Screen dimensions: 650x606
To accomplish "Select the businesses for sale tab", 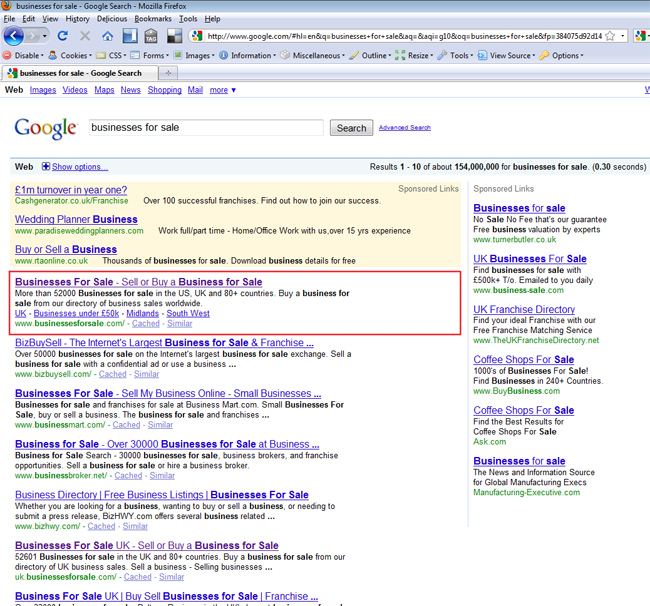I will click(80, 73).
